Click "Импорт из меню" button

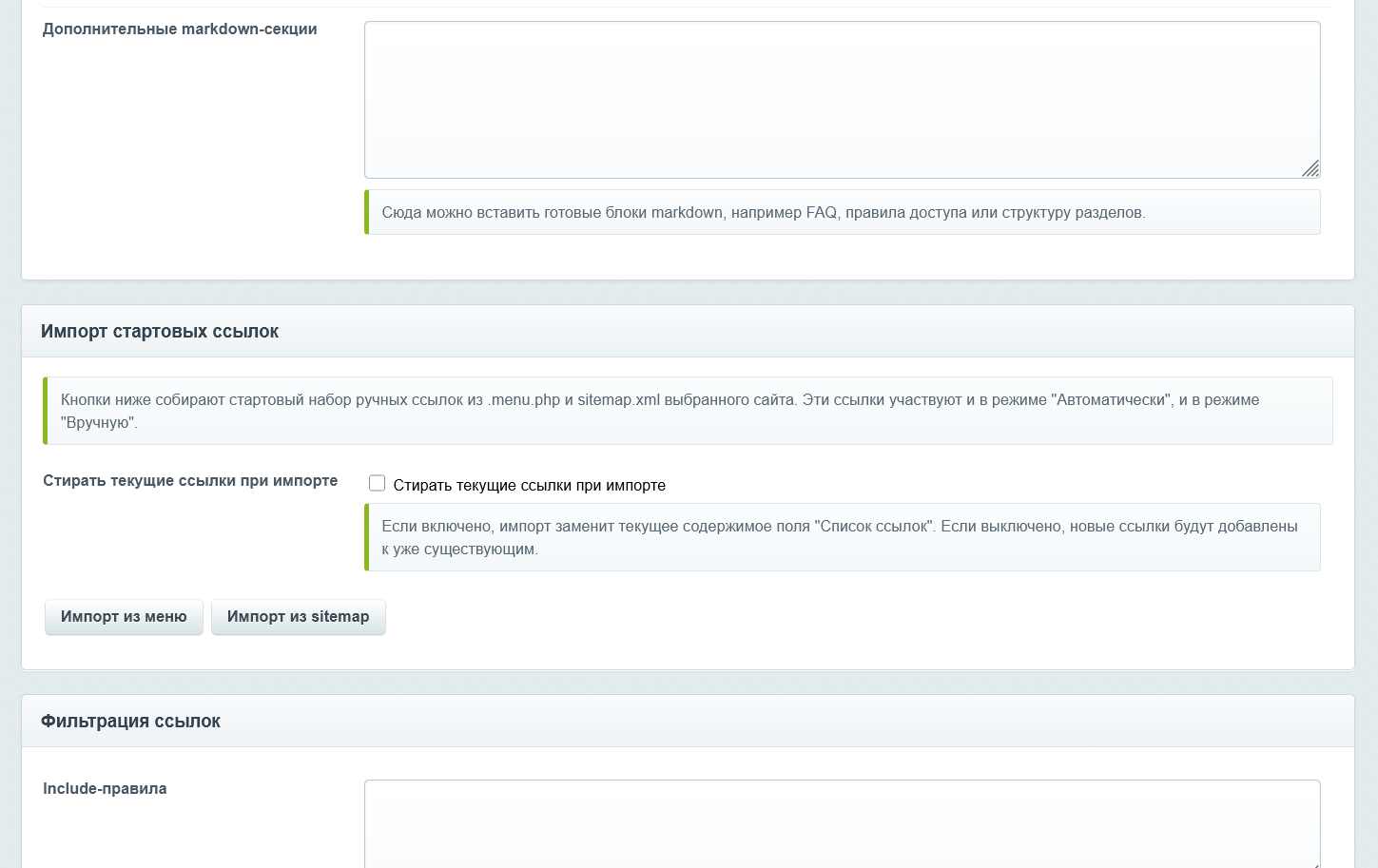click(124, 617)
